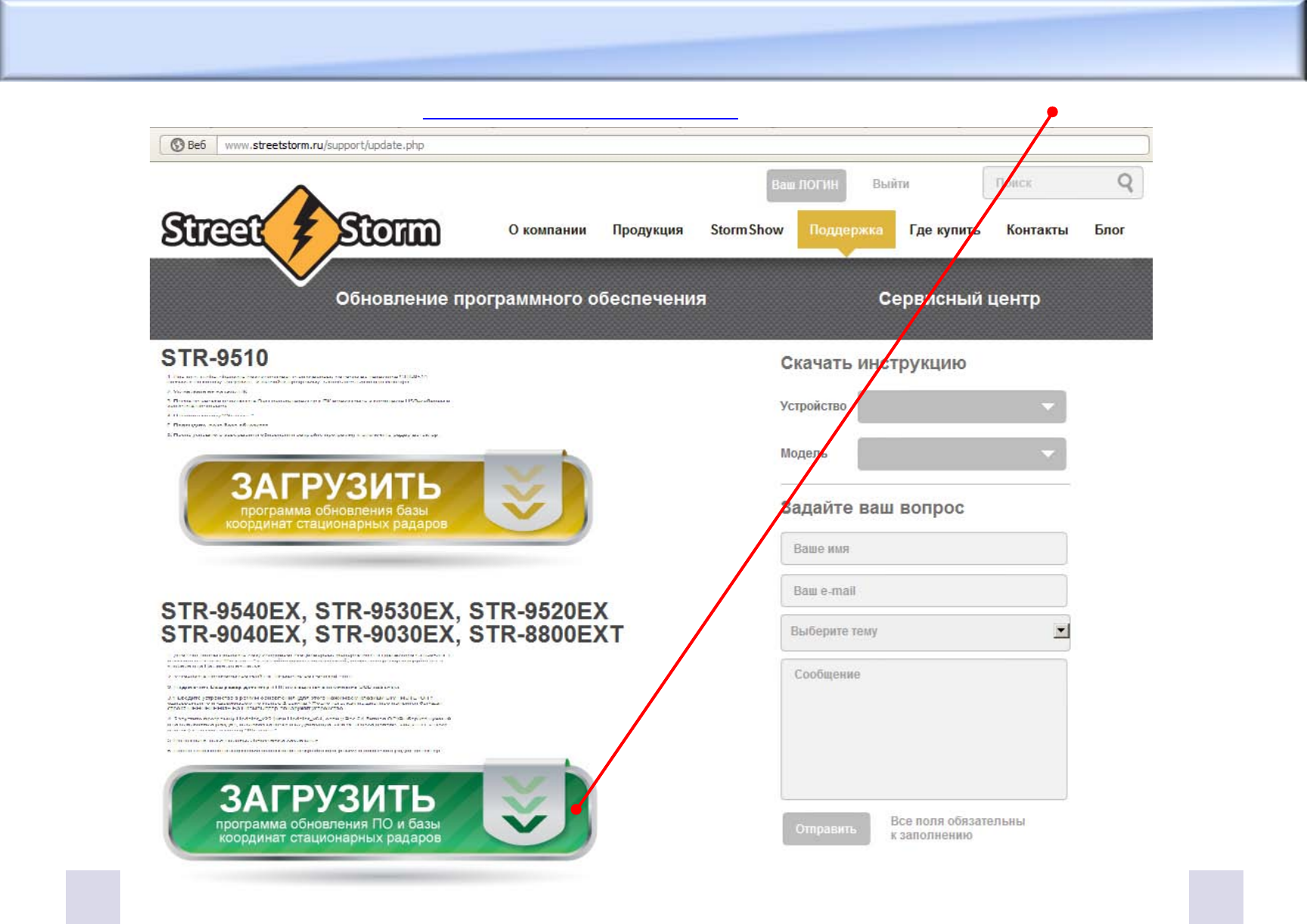Click the green download chevrons icon

(524, 805)
